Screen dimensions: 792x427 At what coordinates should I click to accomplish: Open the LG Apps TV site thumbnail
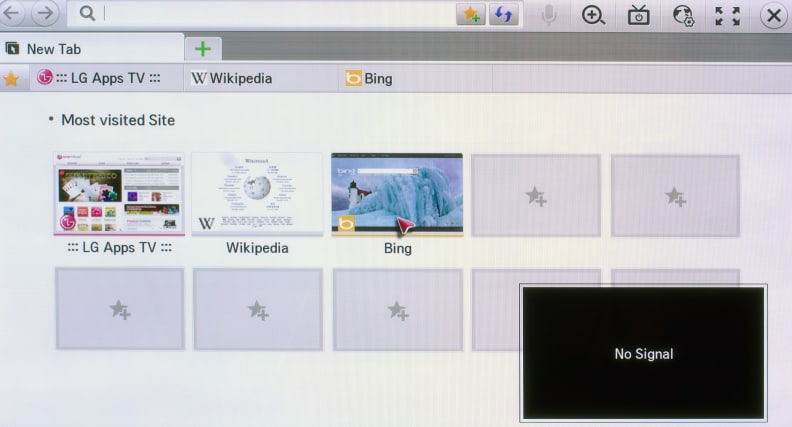point(119,194)
